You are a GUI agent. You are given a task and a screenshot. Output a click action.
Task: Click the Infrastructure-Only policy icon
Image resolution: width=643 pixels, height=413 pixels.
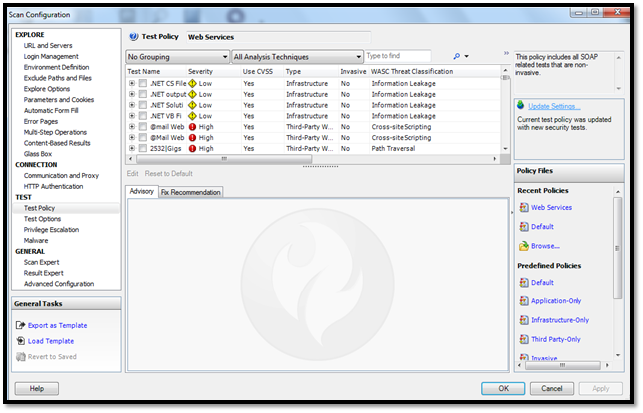523,320
